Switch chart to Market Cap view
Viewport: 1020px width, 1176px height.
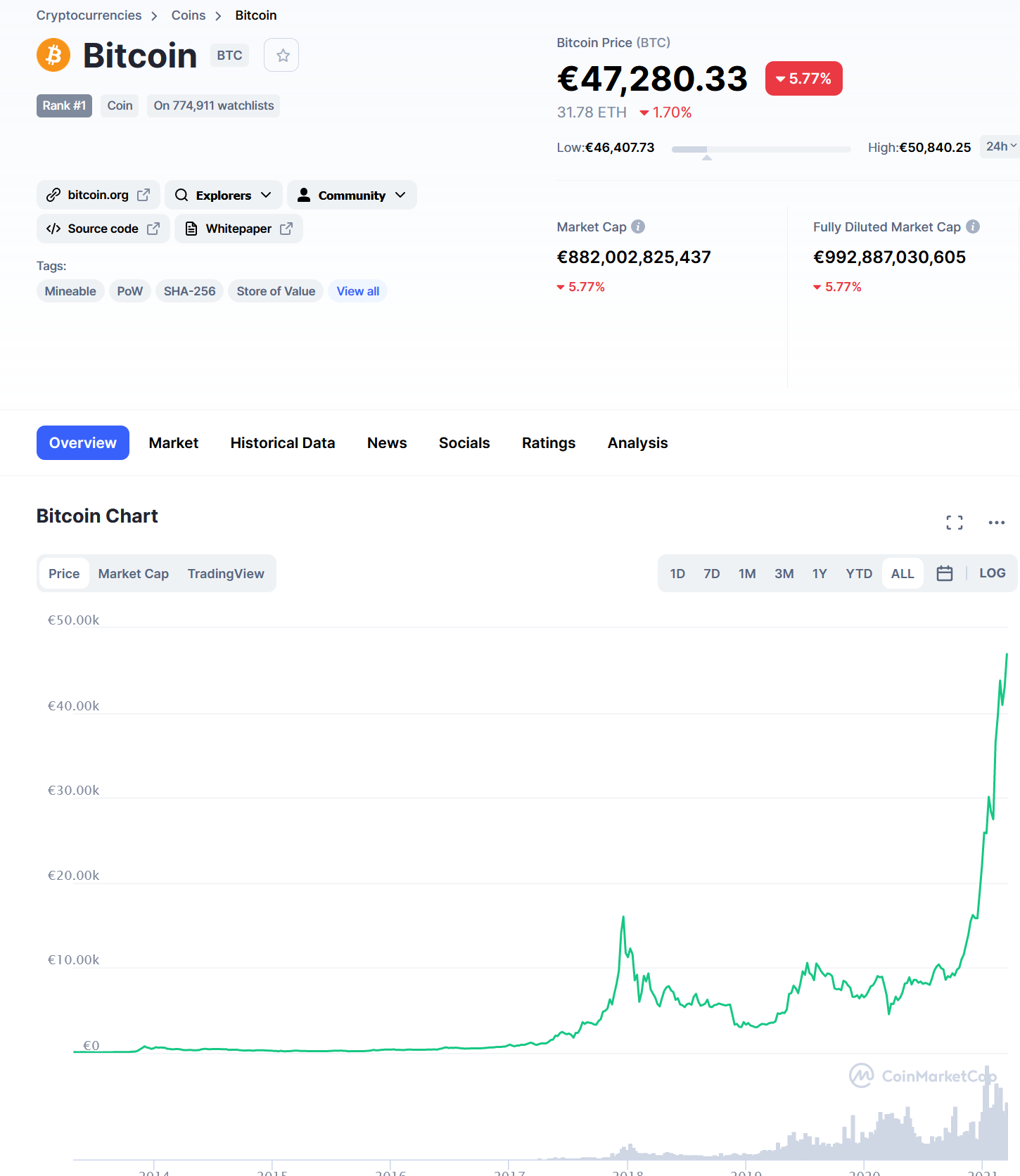click(134, 573)
